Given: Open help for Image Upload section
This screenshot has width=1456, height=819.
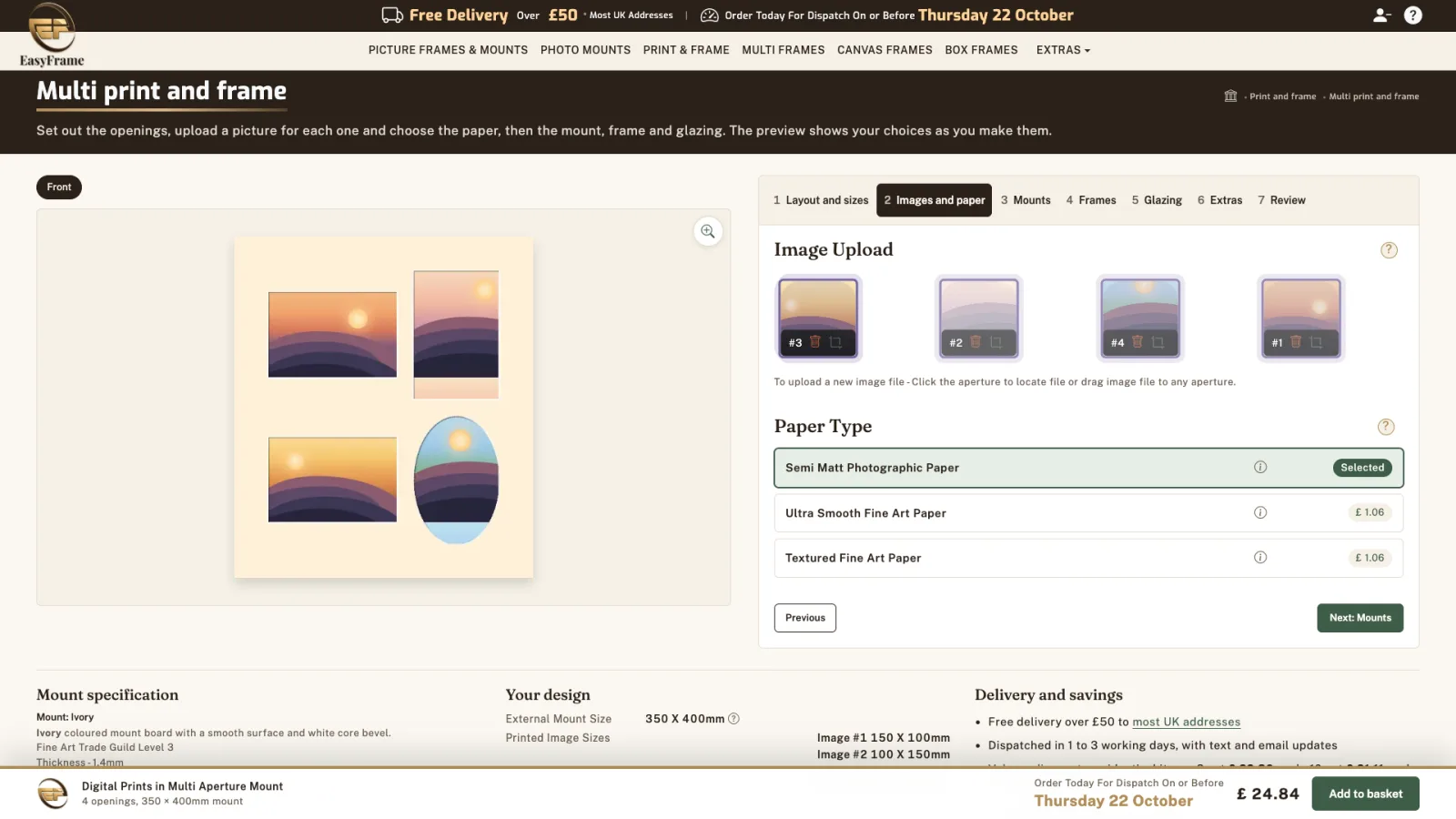Looking at the screenshot, I should pyautogui.click(x=1389, y=250).
